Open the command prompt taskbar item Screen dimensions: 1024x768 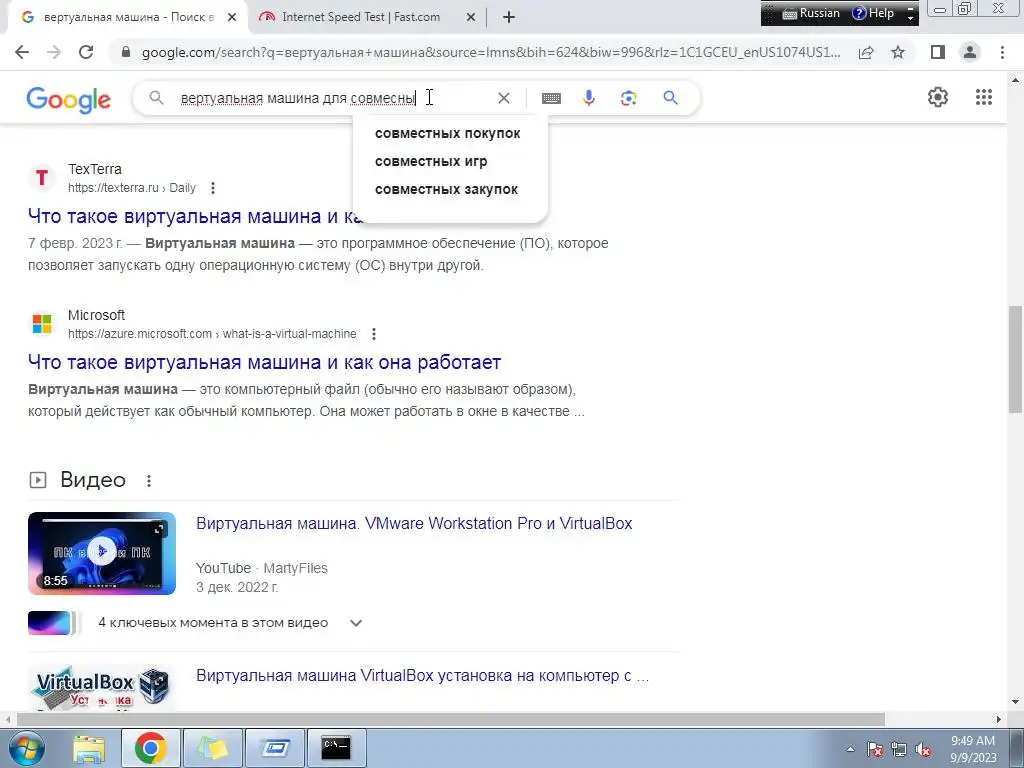(x=336, y=748)
